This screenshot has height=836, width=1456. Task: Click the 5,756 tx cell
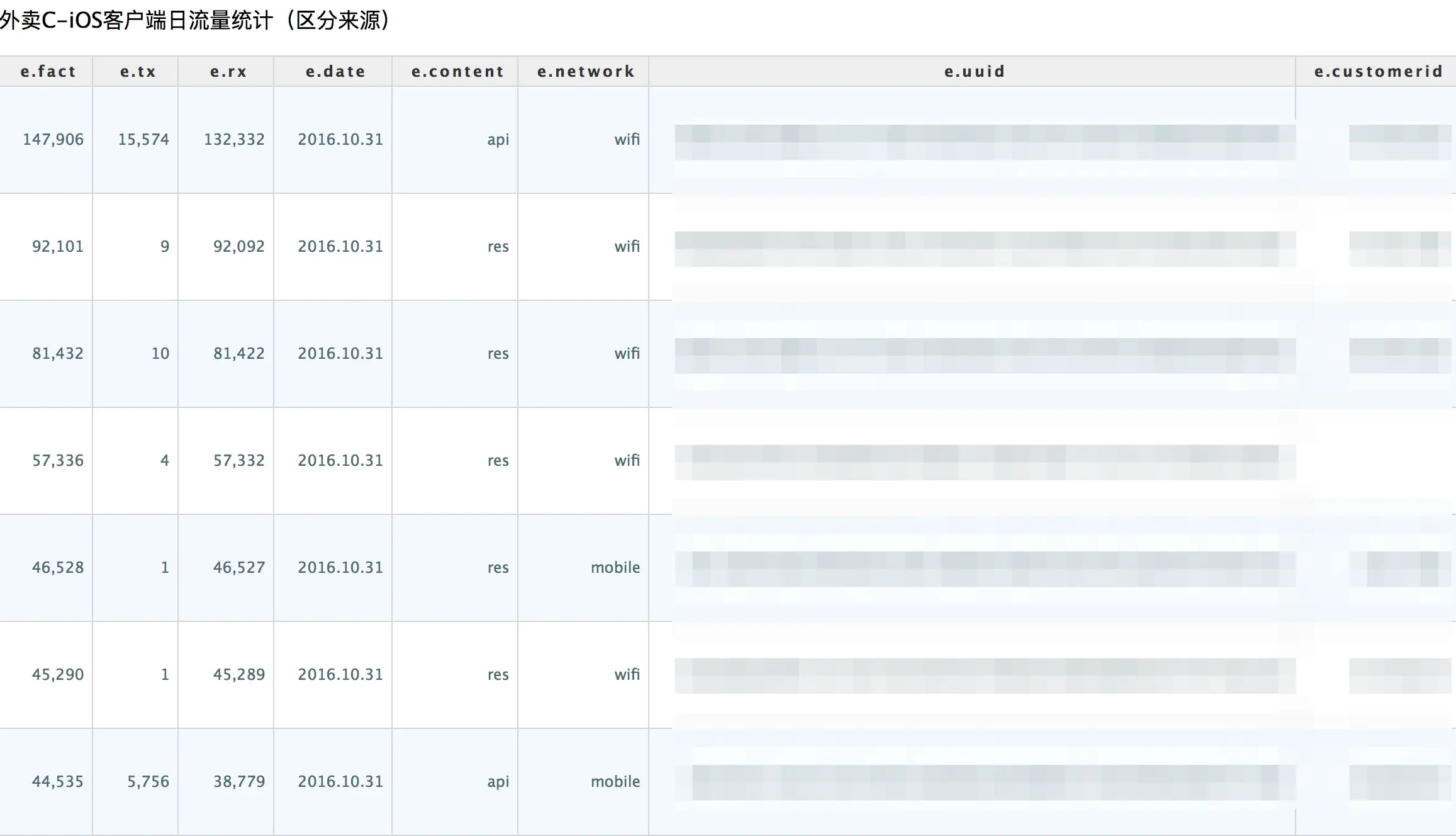[148, 781]
